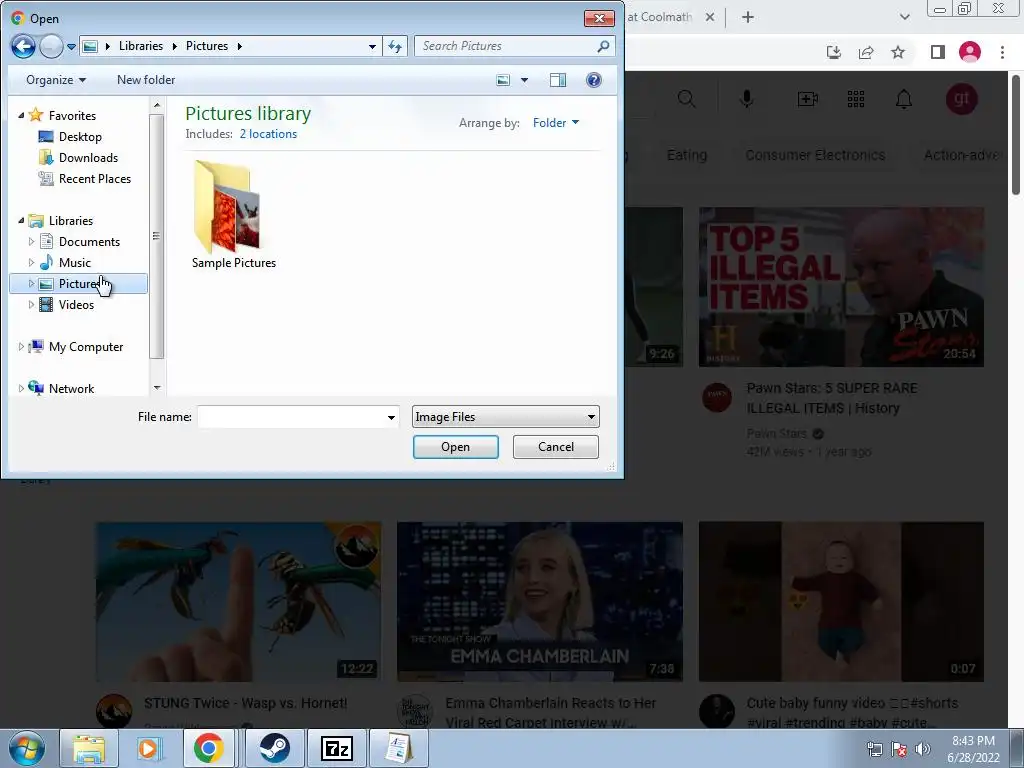This screenshot has width=1024, height=768.
Task: Expand the address bar history dropdown
Action: (x=372, y=46)
